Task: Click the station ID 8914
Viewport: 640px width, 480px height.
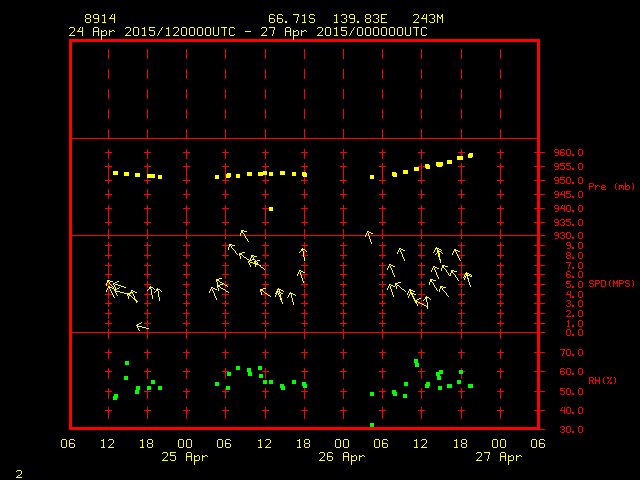Action: 100,19
